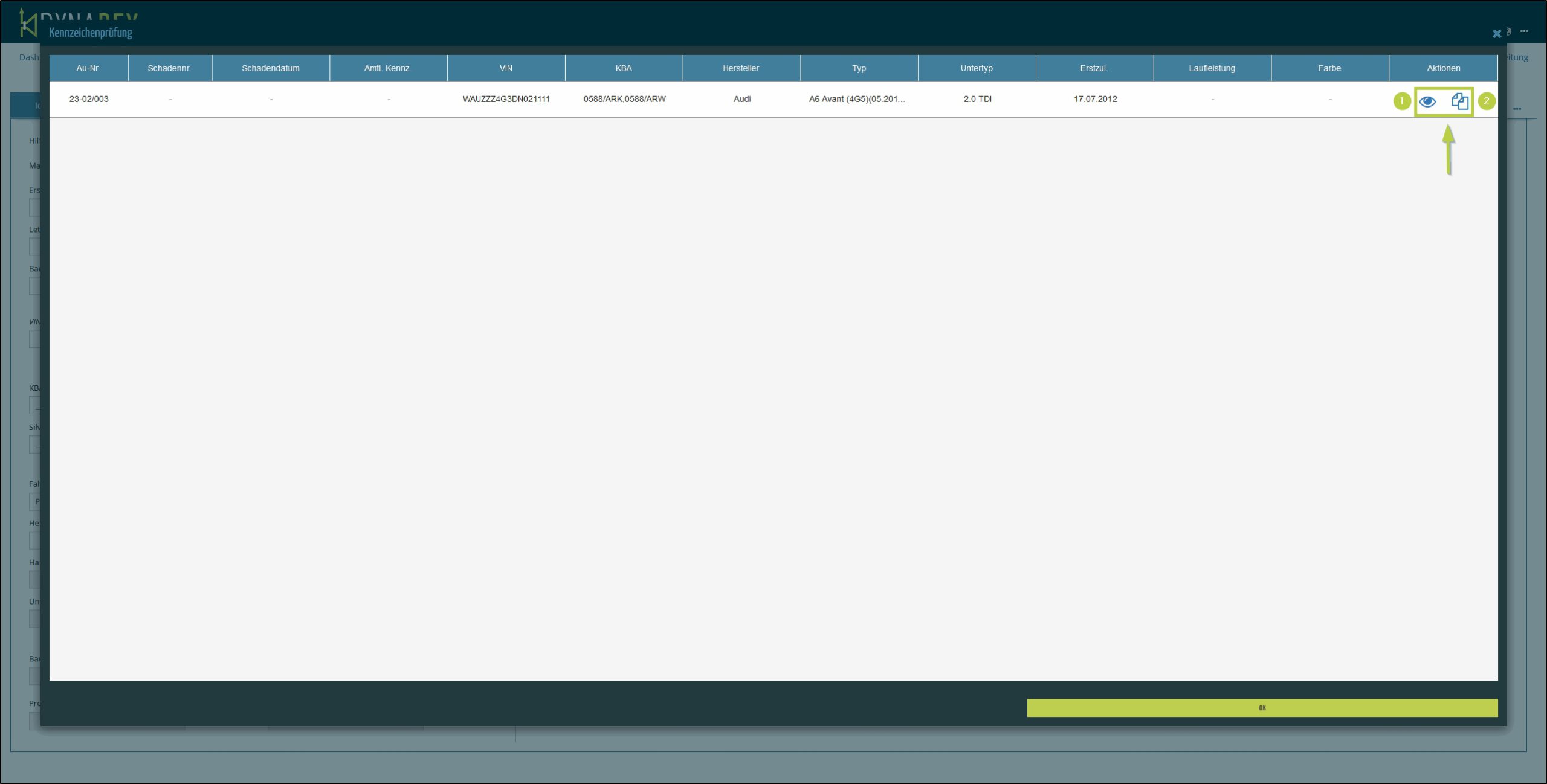Close the Kennzeichenprüfung dialog with the X

click(x=1496, y=34)
